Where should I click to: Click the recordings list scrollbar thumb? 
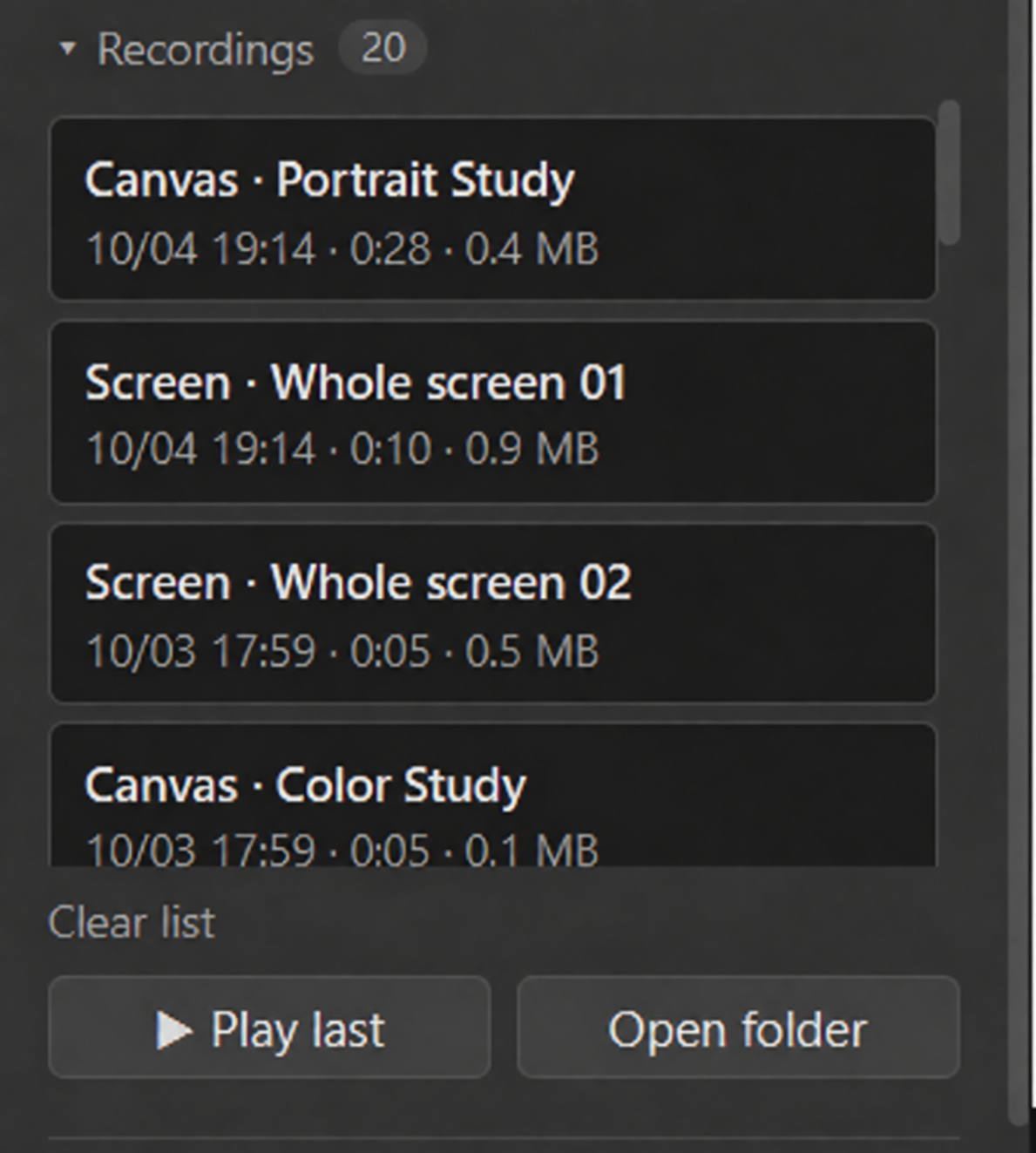click(x=951, y=173)
